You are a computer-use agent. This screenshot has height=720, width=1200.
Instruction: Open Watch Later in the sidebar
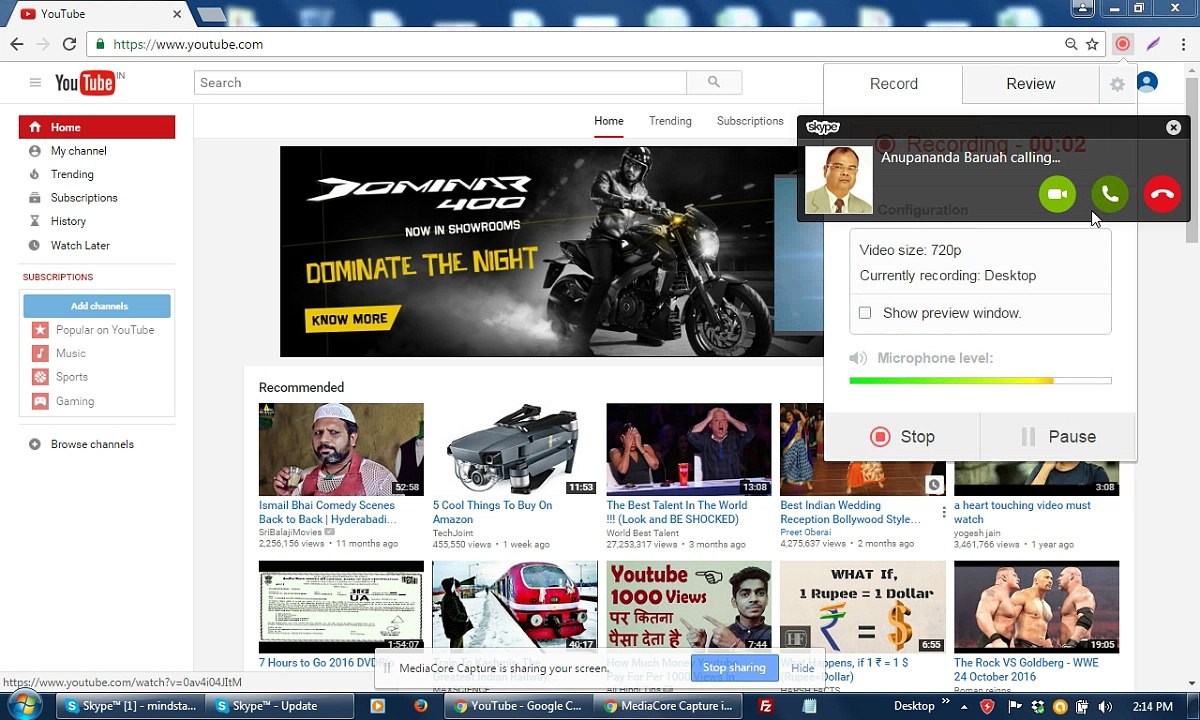80,245
